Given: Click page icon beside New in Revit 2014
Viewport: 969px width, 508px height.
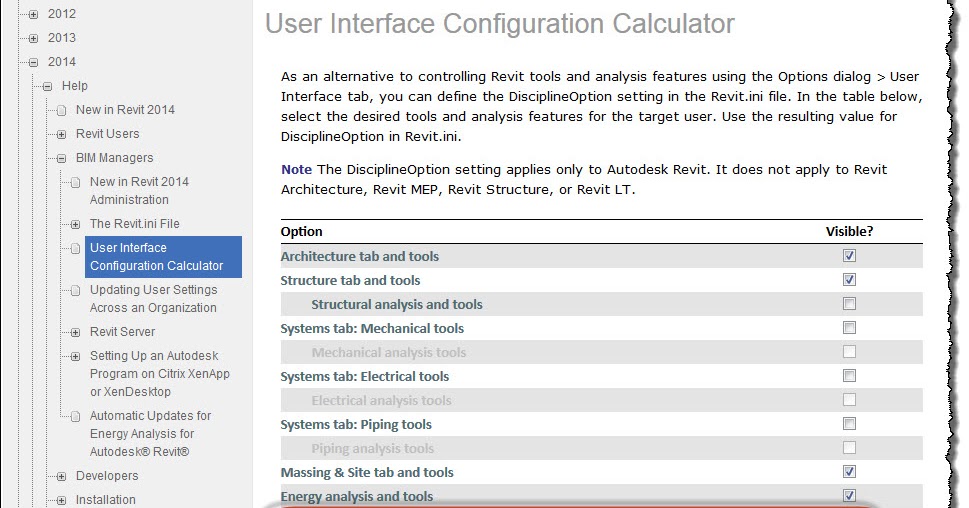Looking at the screenshot, I should pyautogui.click(x=61, y=111).
